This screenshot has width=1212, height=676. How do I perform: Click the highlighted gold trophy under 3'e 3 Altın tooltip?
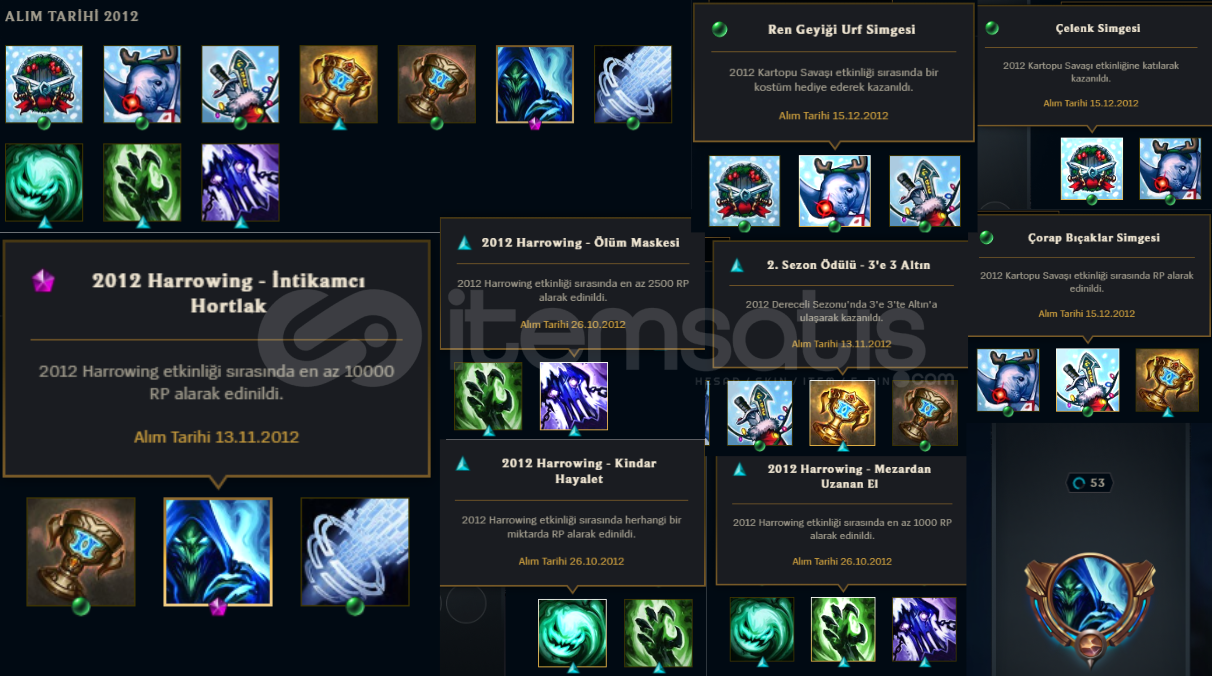point(841,413)
